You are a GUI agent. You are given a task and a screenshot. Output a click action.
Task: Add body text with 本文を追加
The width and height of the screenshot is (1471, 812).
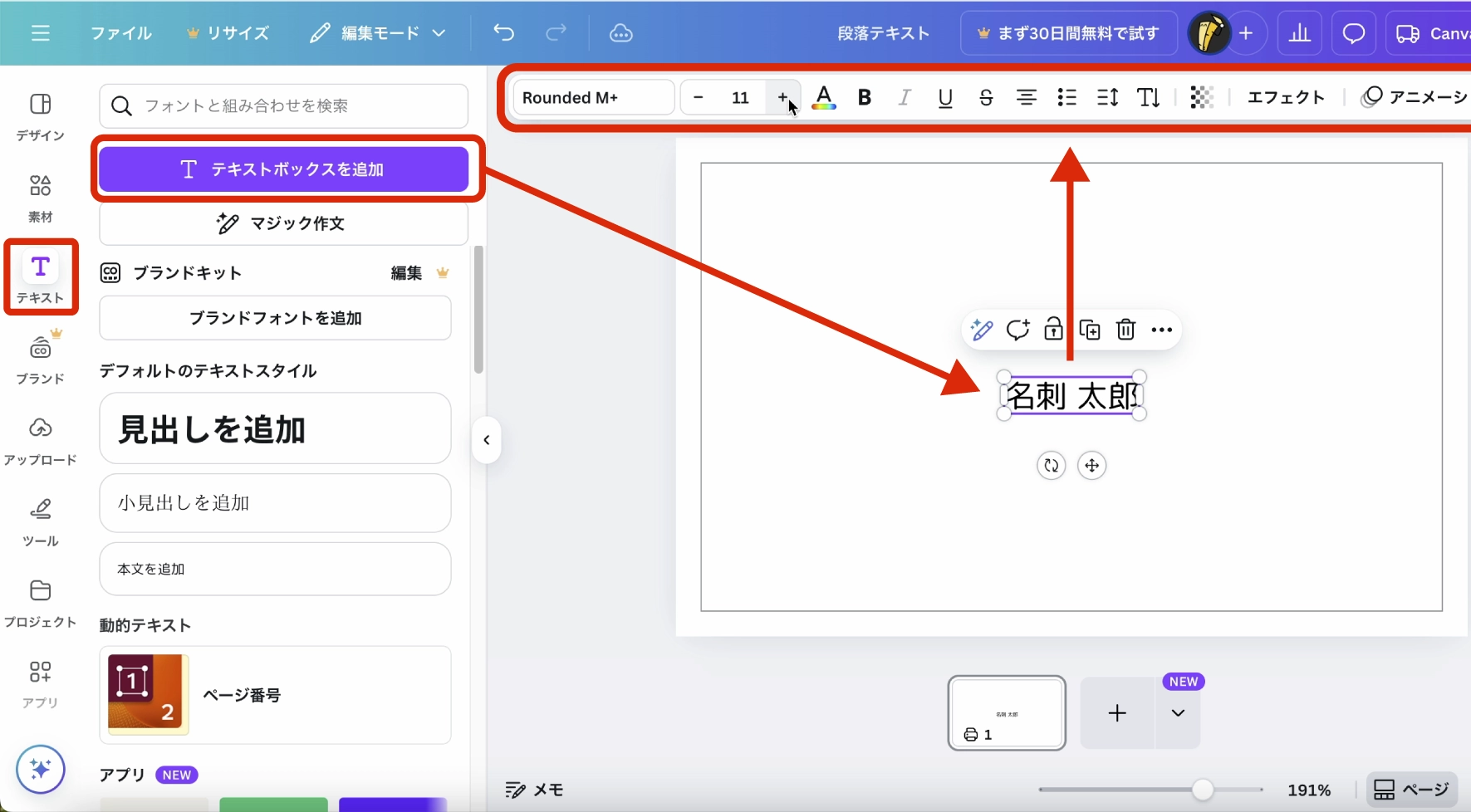point(275,569)
